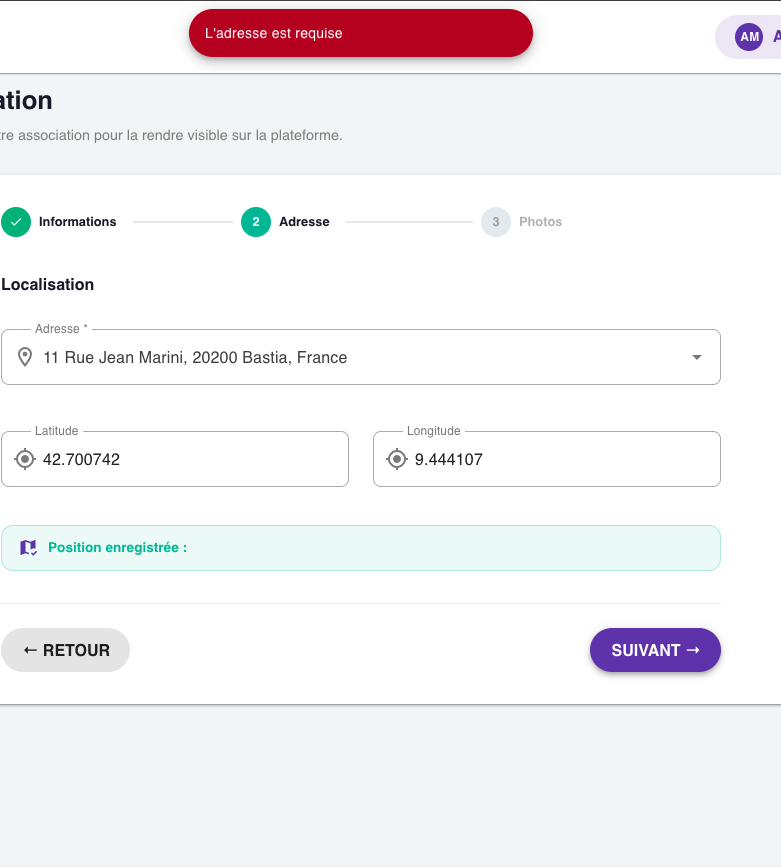
Task: Expand the Adresse dropdown arrow
Action: tap(697, 357)
